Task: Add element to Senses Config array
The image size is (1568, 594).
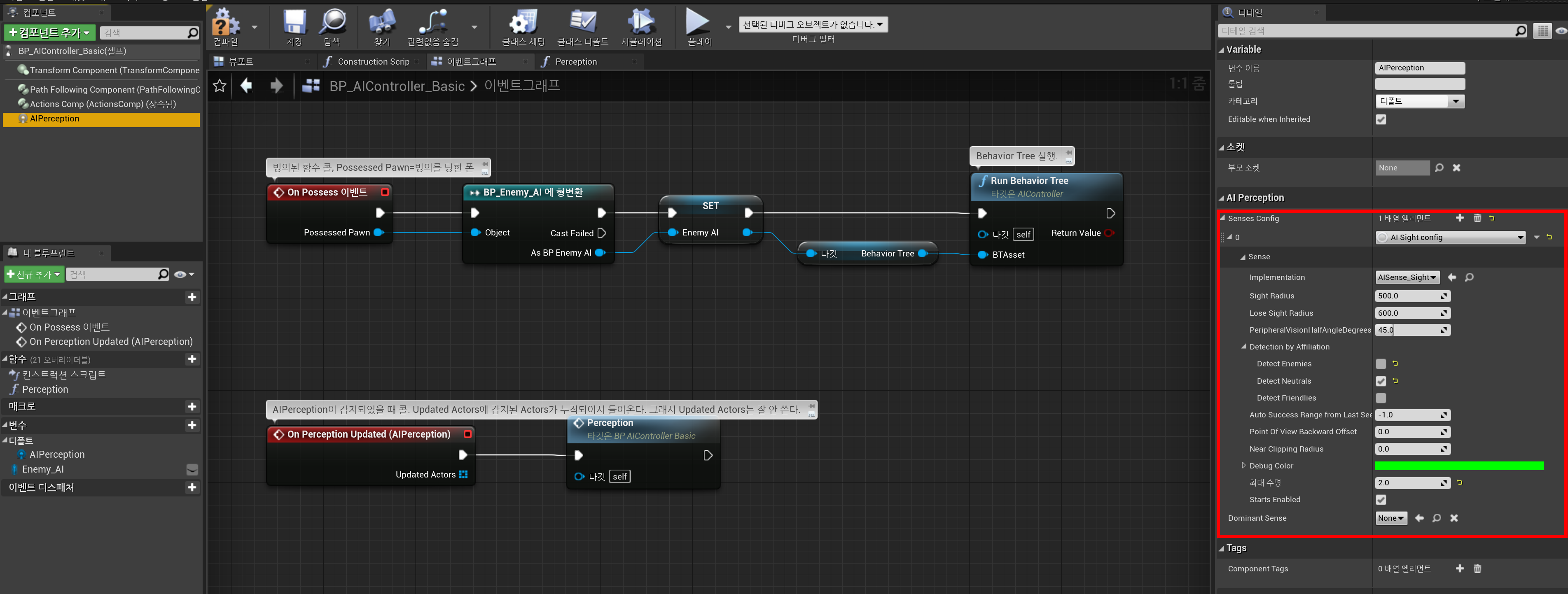Action: click(1460, 218)
